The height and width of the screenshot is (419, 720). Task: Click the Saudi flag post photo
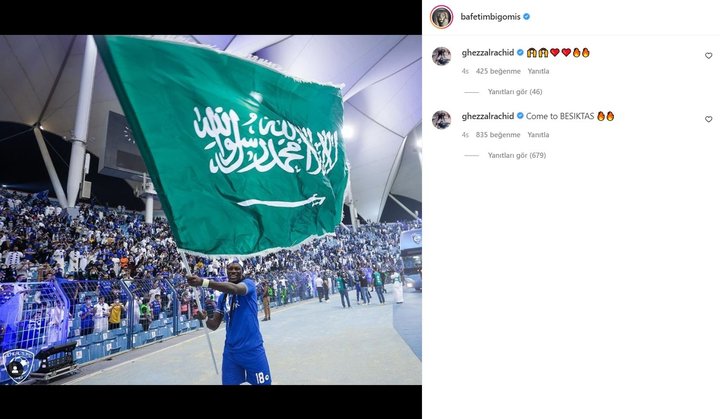pyautogui.click(x=211, y=210)
